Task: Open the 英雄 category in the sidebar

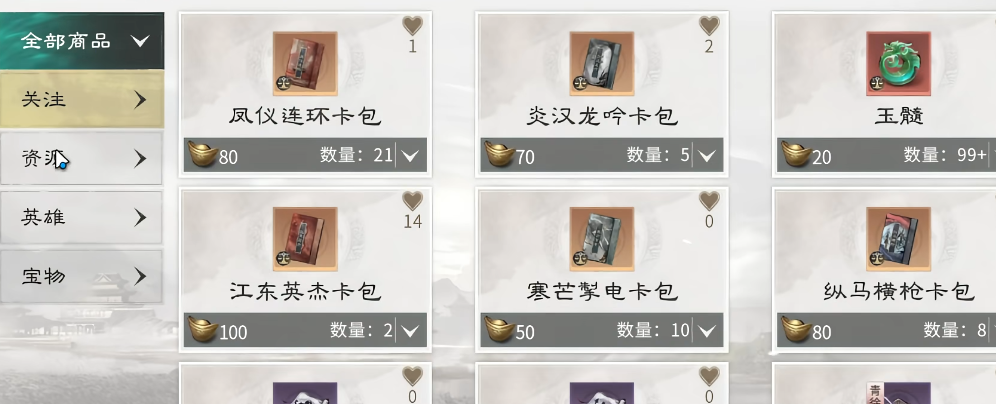Action: [x=81, y=217]
